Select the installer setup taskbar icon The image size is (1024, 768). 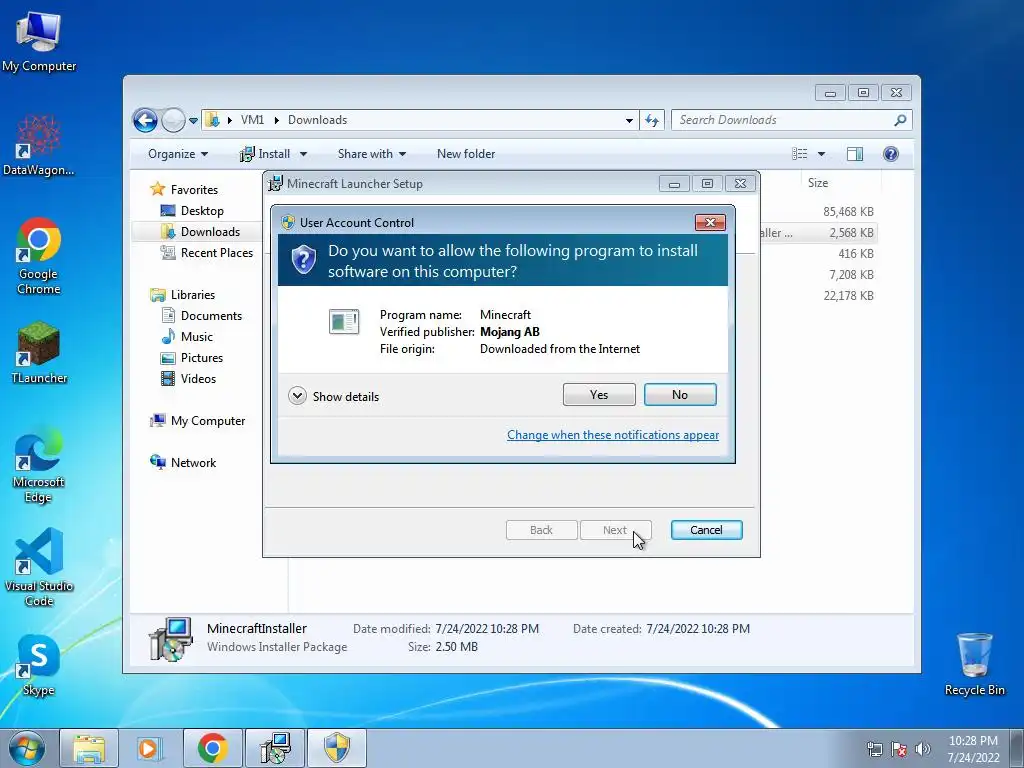pyautogui.click(x=274, y=748)
